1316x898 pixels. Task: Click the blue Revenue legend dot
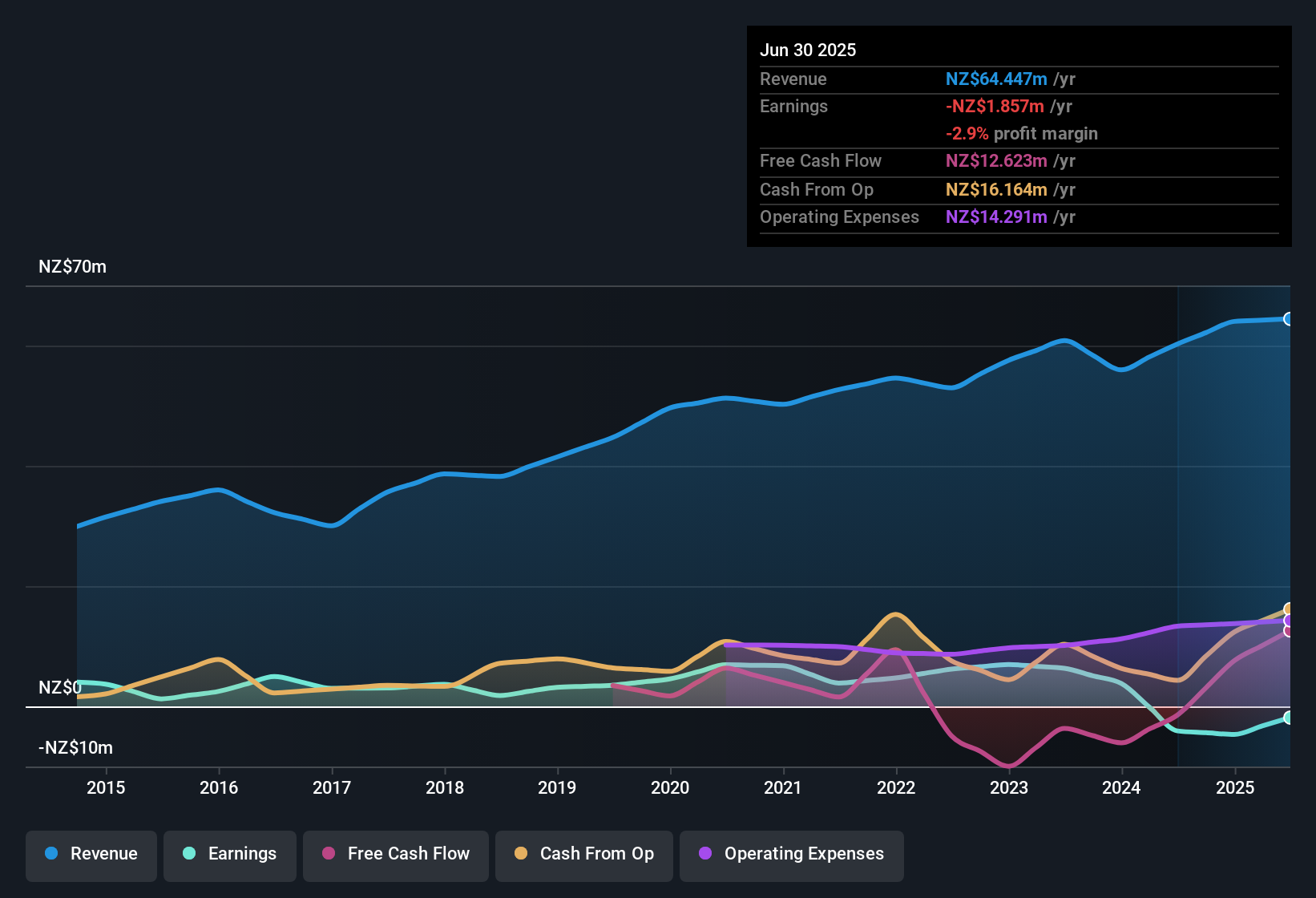click(51, 854)
